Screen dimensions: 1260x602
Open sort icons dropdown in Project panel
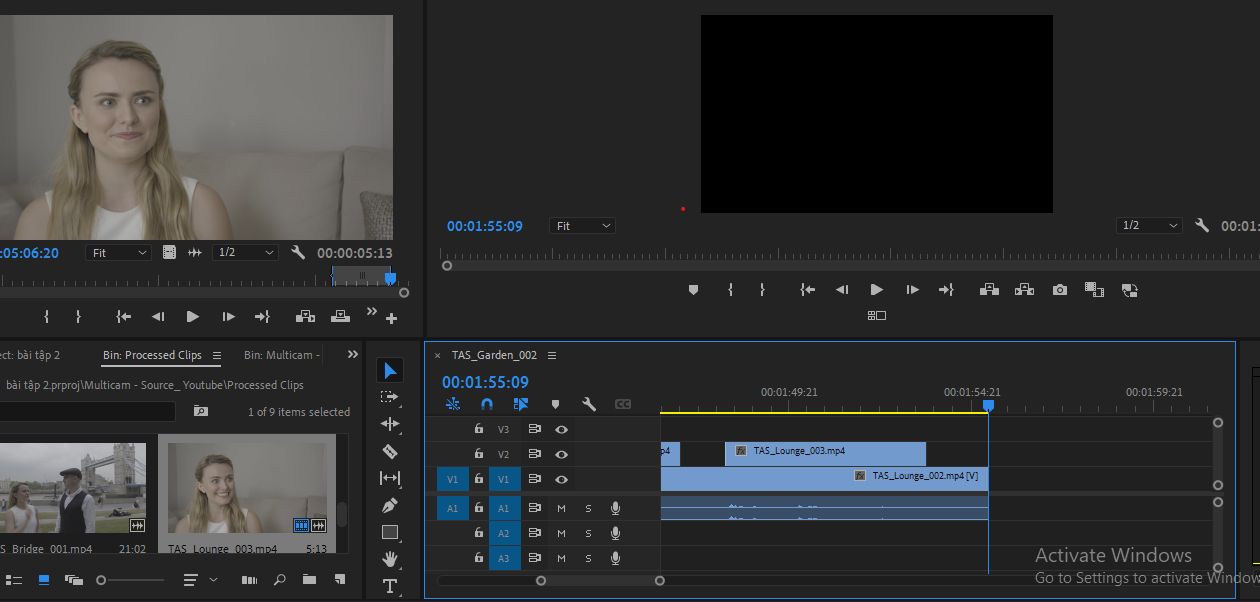pyautogui.click(x=200, y=579)
